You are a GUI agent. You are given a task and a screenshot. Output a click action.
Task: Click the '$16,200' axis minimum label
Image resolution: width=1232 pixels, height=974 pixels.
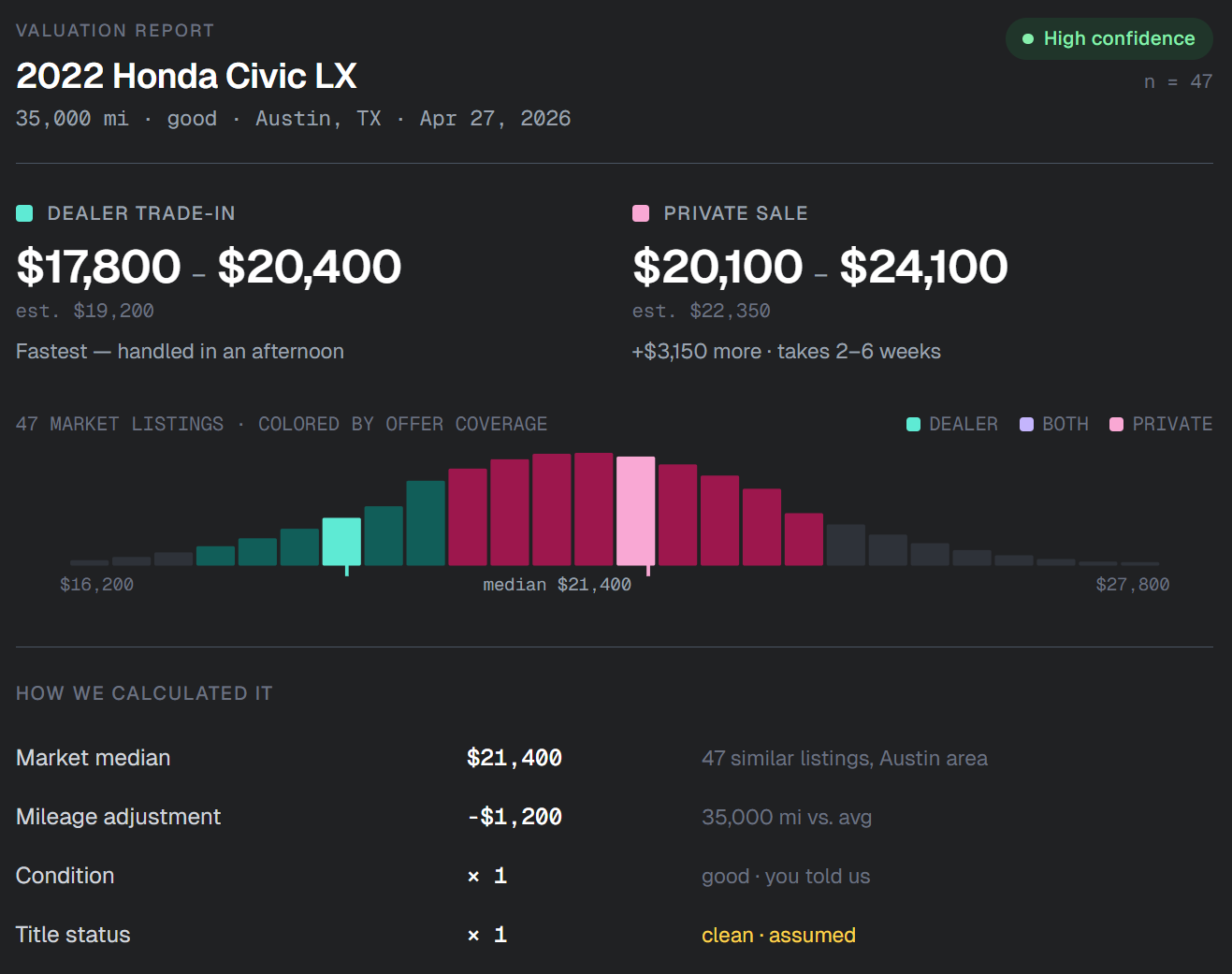(x=96, y=585)
